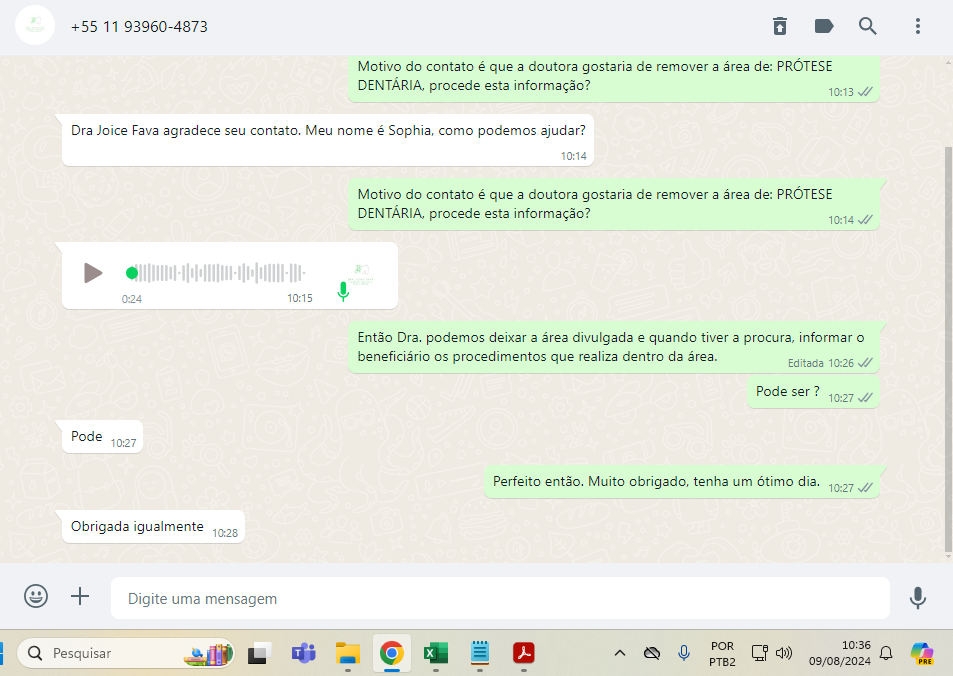Open the attach plus menu
953x676 pixels.
click(x=80, y=596)
